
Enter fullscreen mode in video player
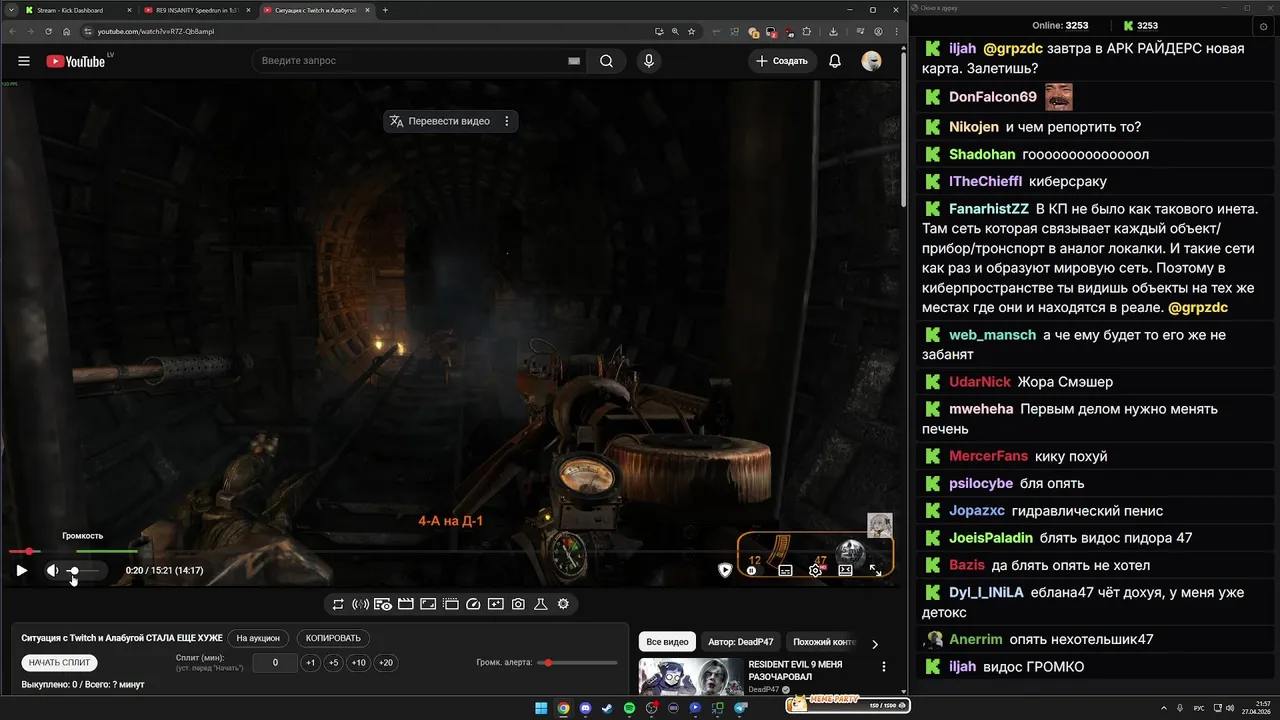pyautogui.click(x=875, y=570)
